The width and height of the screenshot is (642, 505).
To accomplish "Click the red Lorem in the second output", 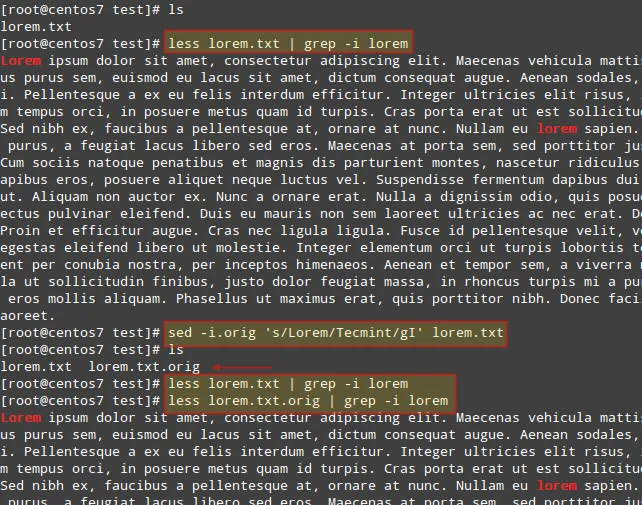I will pos(21,418).
